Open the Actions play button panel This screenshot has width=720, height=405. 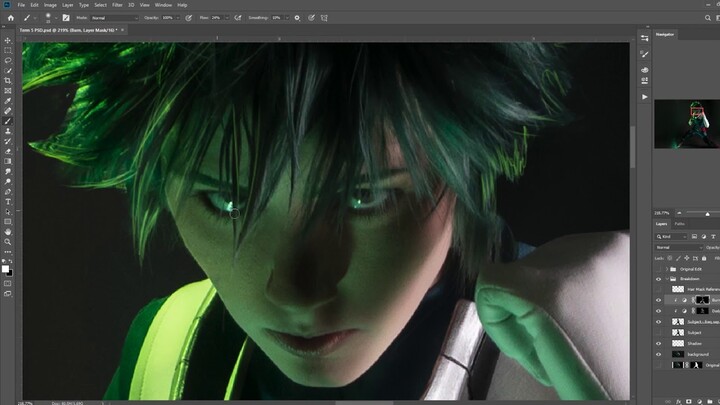click(645, 97)
